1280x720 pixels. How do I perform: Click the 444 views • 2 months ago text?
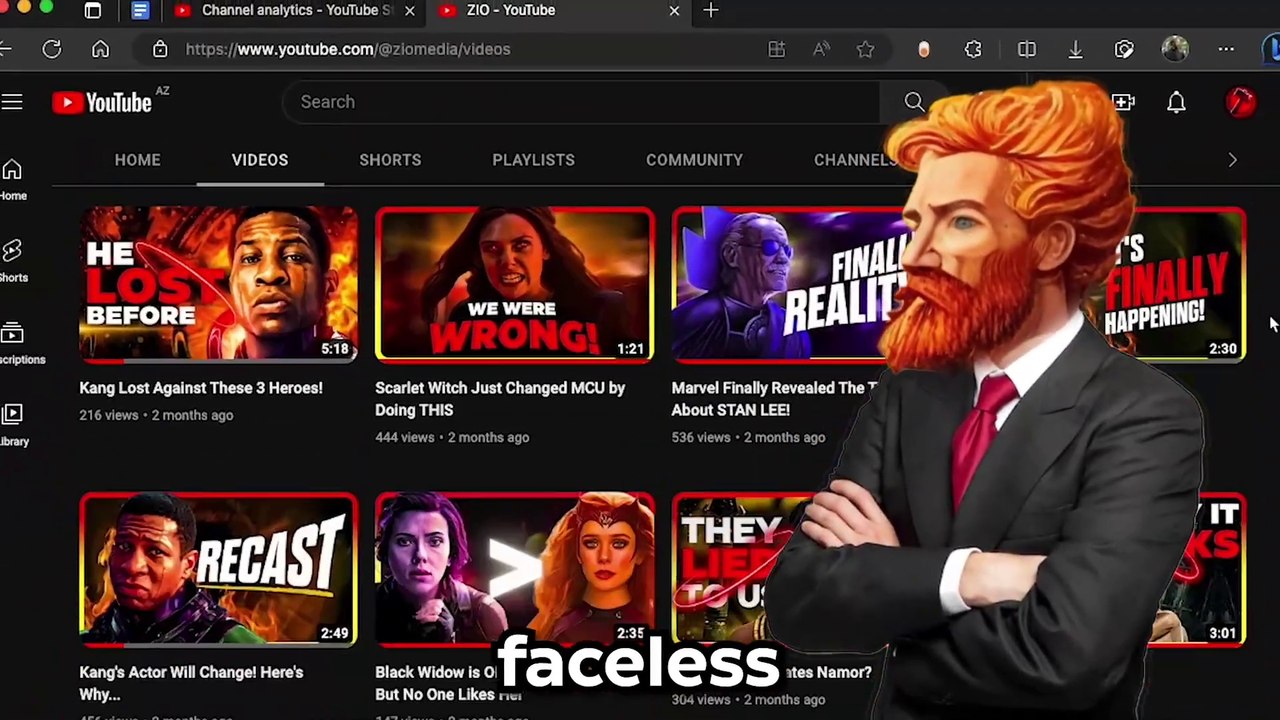(452, 437)
